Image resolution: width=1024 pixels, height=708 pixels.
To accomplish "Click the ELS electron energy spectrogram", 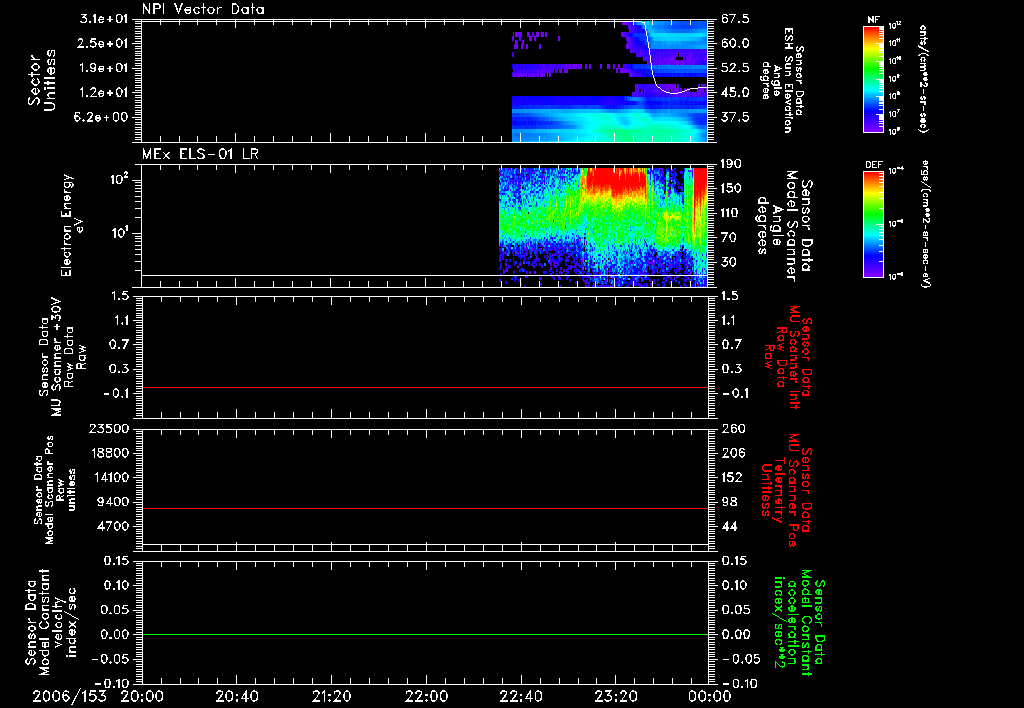I will pos(603,225).
